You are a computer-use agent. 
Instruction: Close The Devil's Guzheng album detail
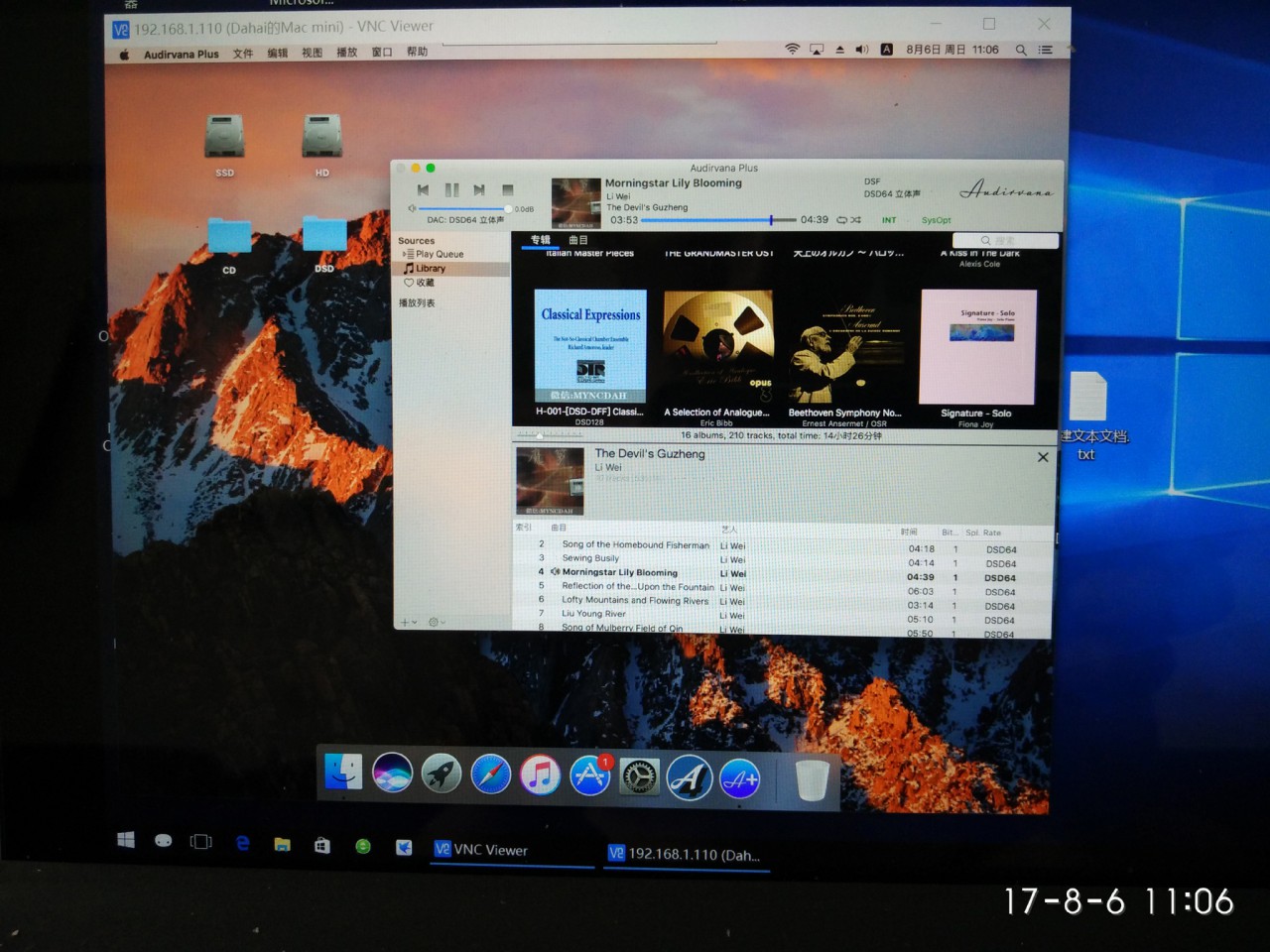pos(1043,457)
